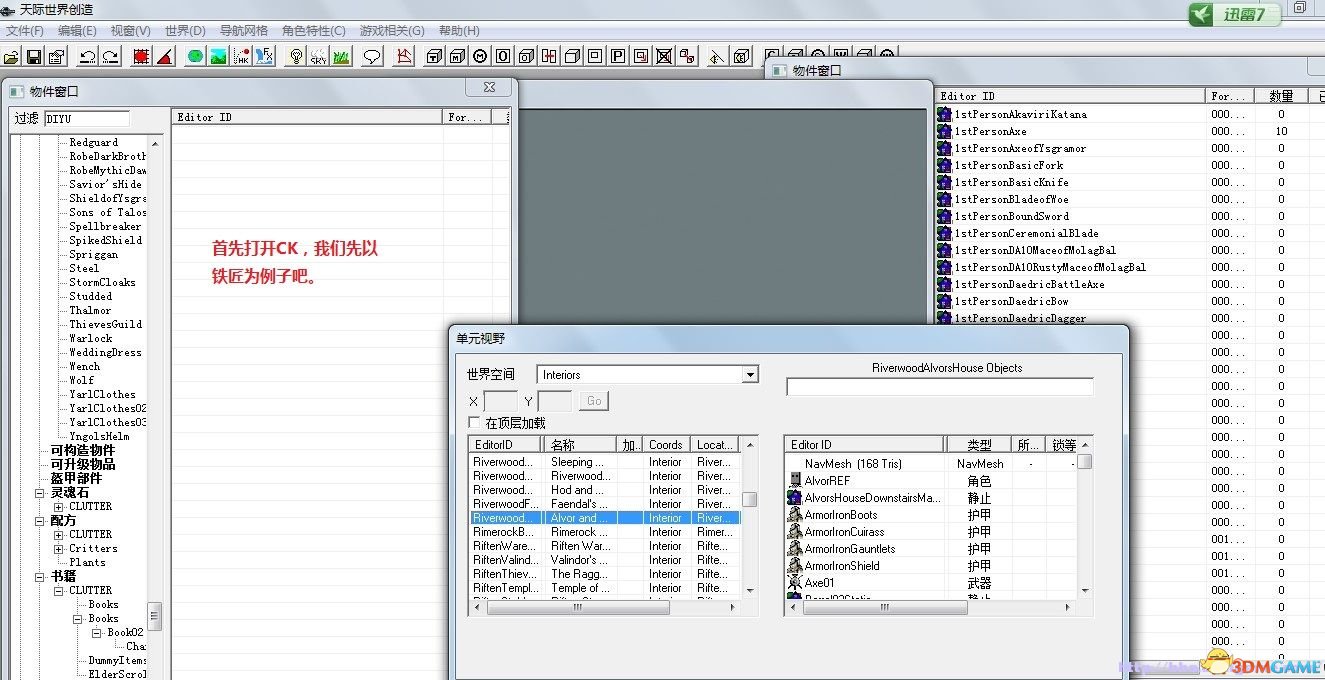The width and height of the screenshot is (1325, 680).
Task: Collapse the Book02 tree node
Action: tap(97, 633)
